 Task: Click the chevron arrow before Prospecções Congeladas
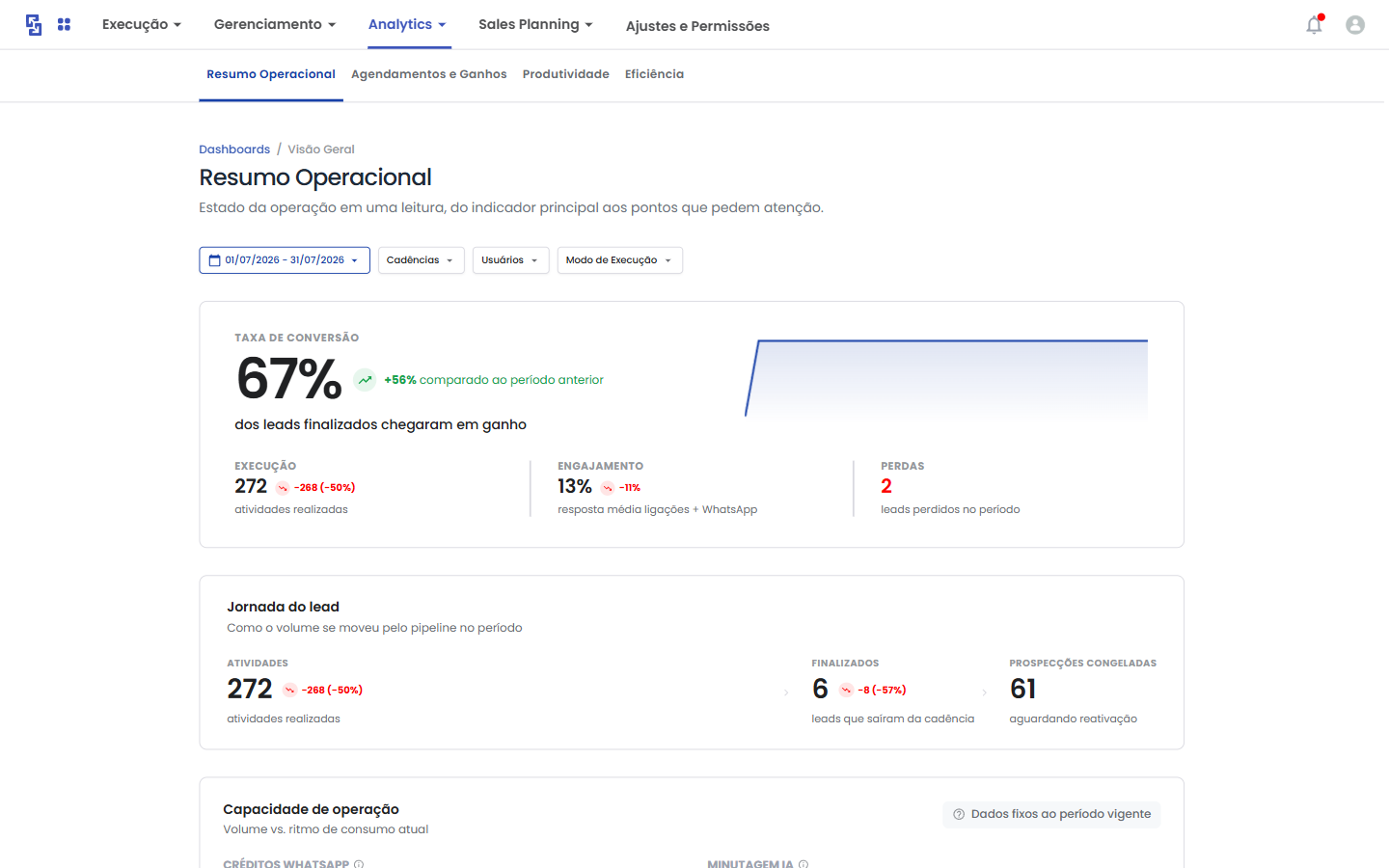click(984, 692)
